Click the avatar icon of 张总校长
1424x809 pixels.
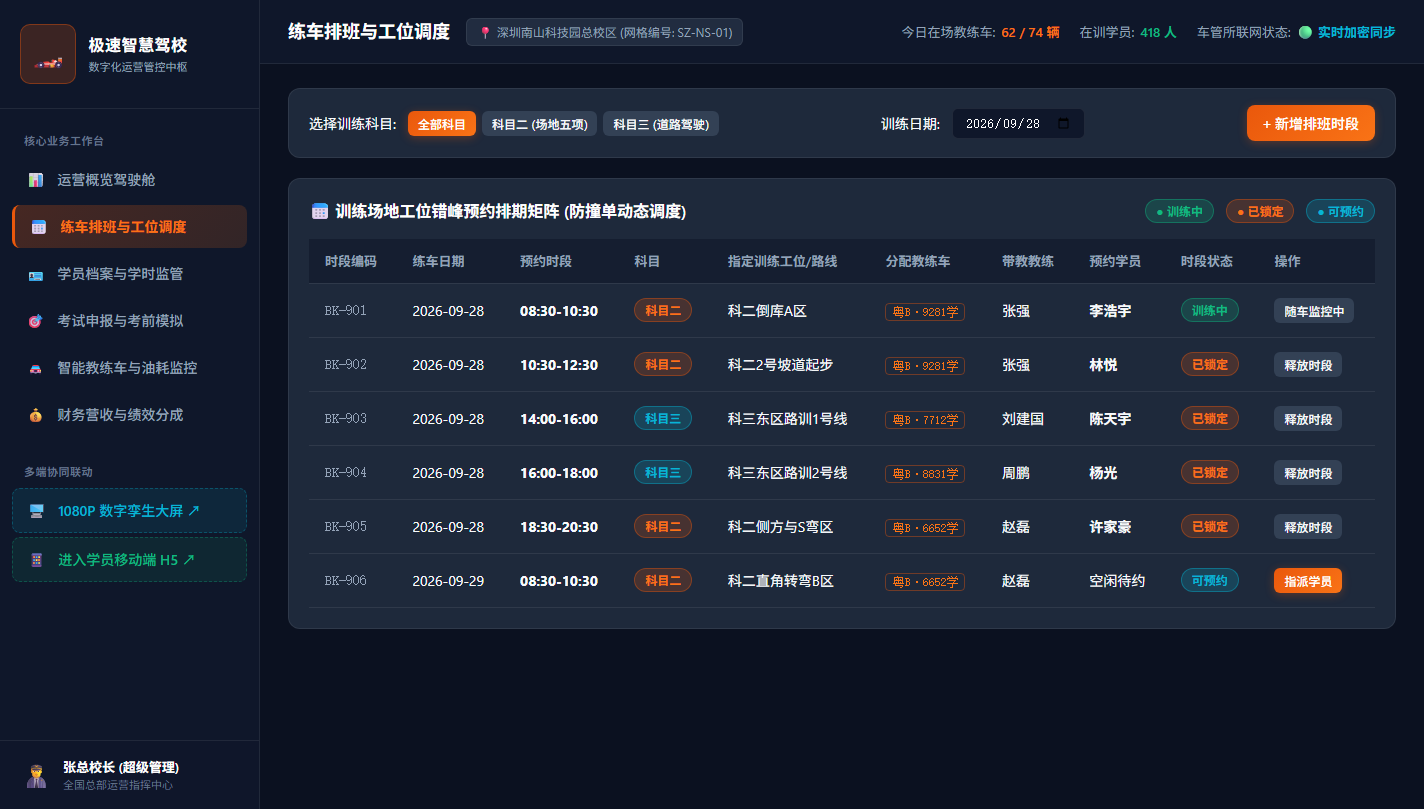click(x=36, y=776)
